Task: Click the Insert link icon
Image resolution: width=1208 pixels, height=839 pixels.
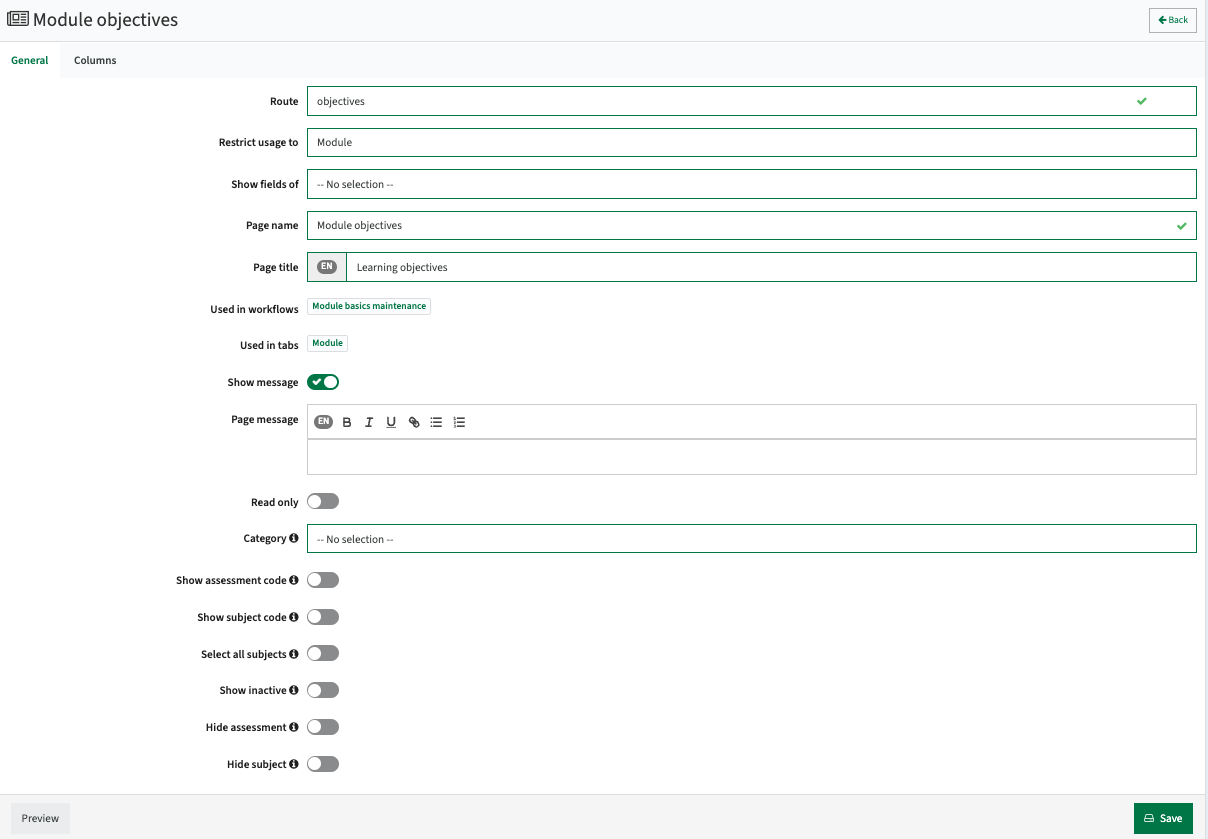Action: point(414,422)
